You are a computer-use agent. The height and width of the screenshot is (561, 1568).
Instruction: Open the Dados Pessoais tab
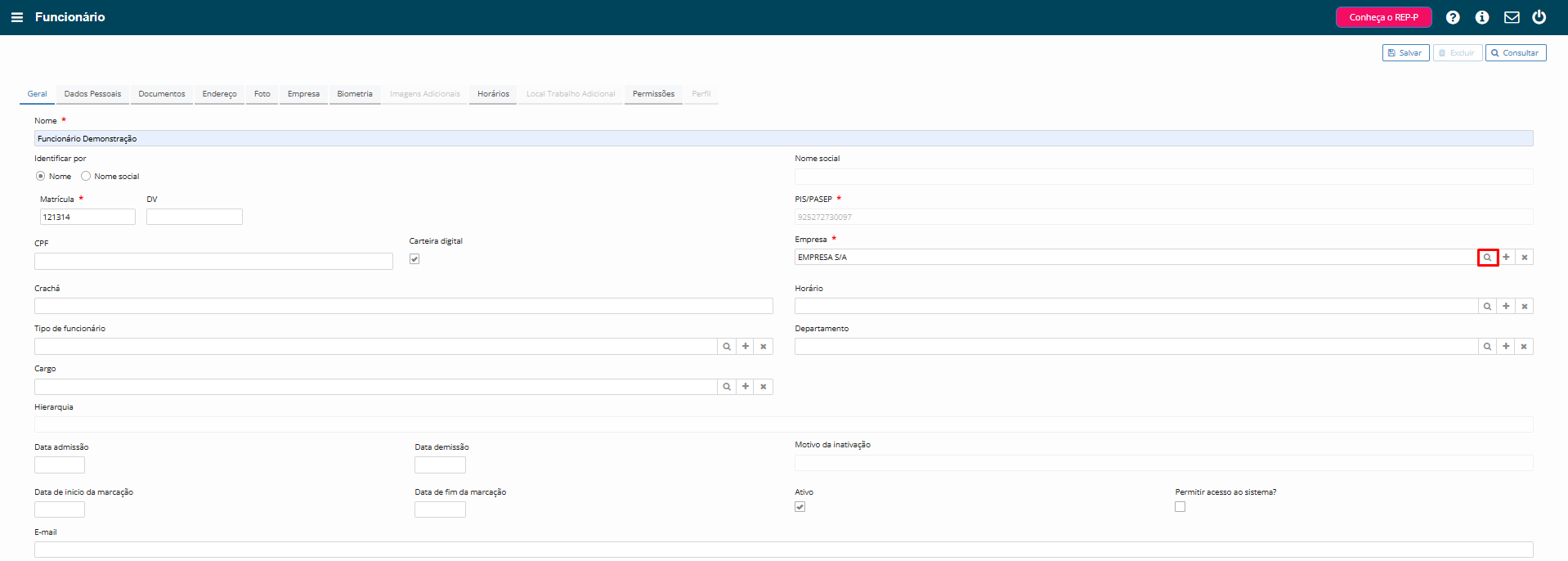point(92,94)
